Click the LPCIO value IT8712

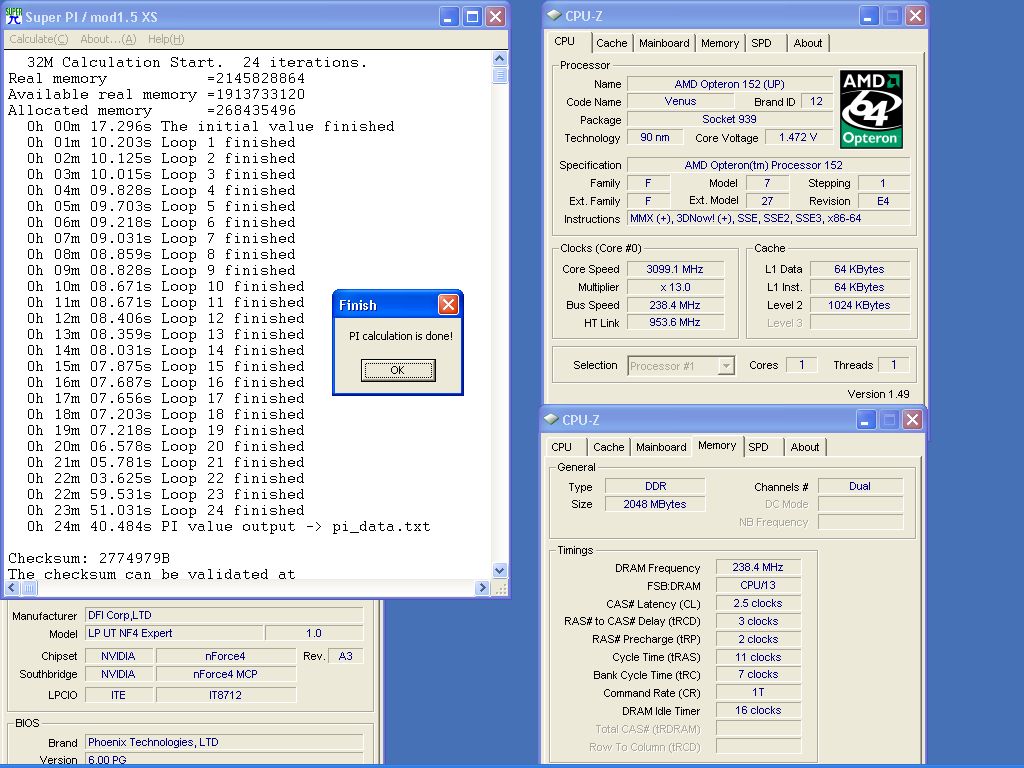pyautogui.click(x=225, y=696)
